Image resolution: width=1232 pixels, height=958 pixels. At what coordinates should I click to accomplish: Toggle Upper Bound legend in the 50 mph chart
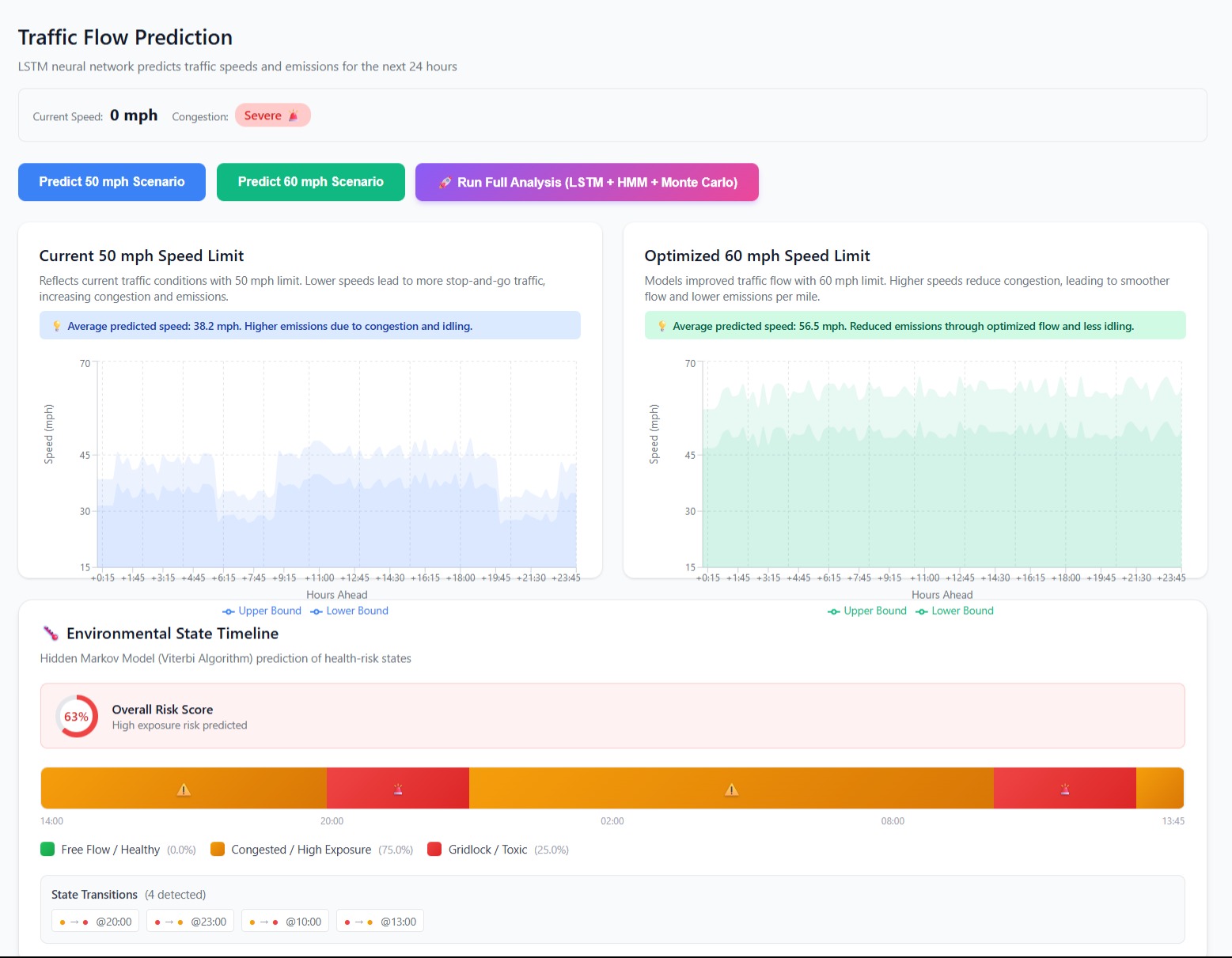(262, 611)
